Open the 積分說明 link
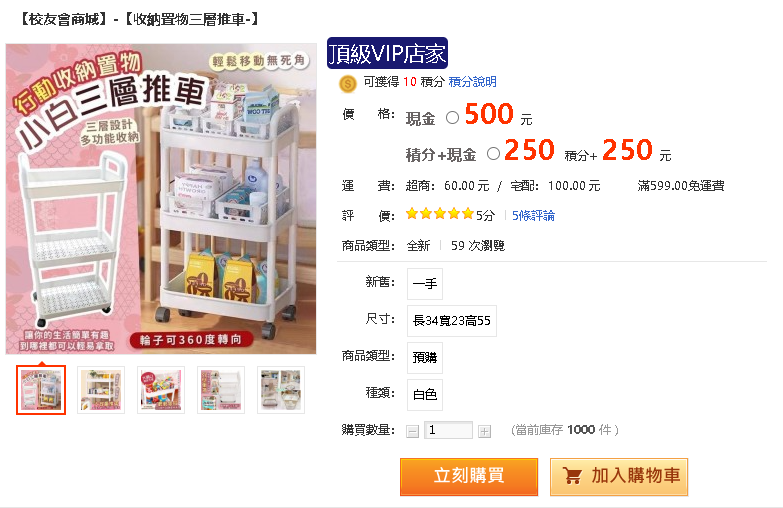This screenshot has height=508, width=783. 472,82
